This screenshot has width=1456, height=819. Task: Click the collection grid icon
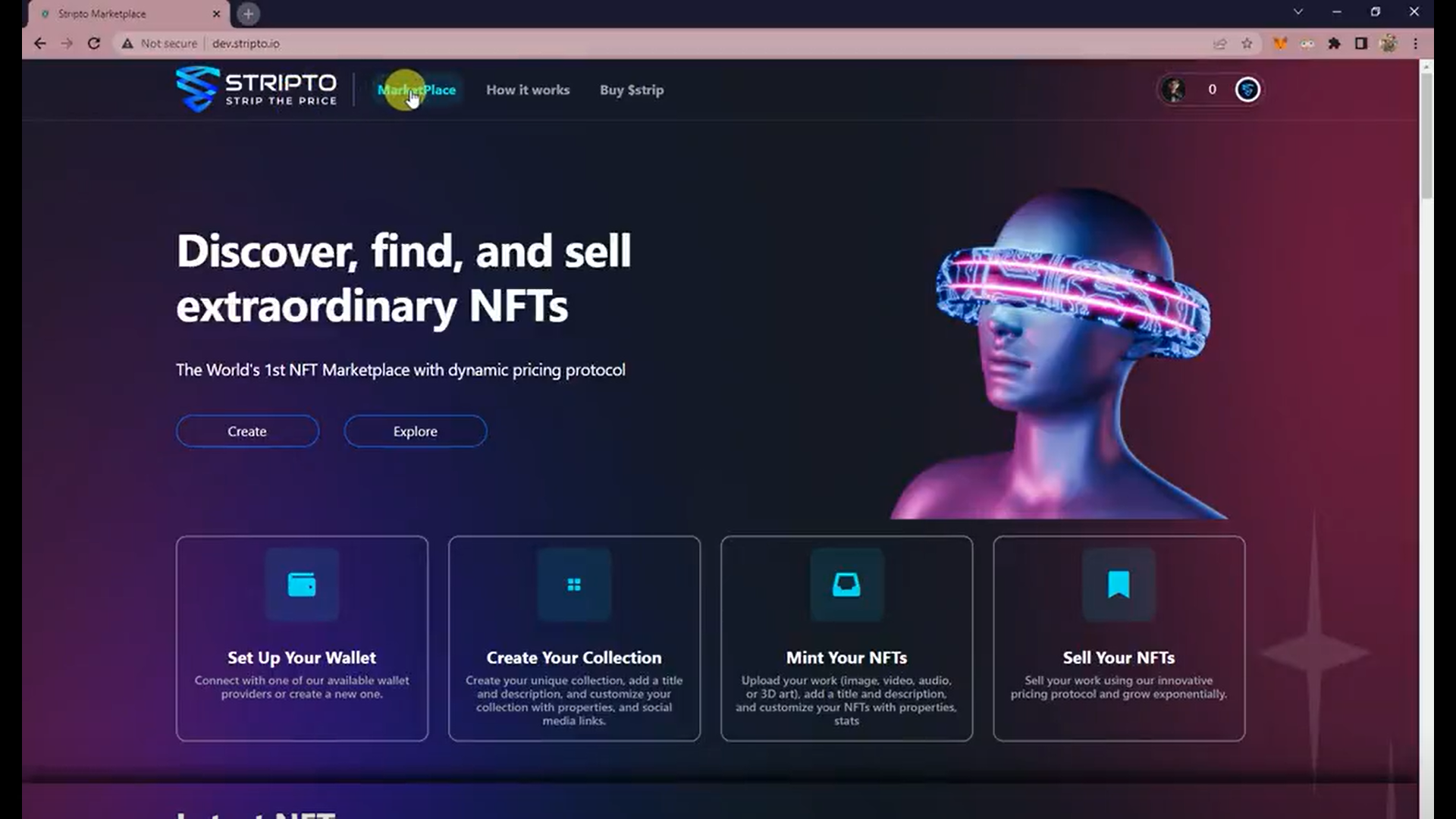coord(574,585)
